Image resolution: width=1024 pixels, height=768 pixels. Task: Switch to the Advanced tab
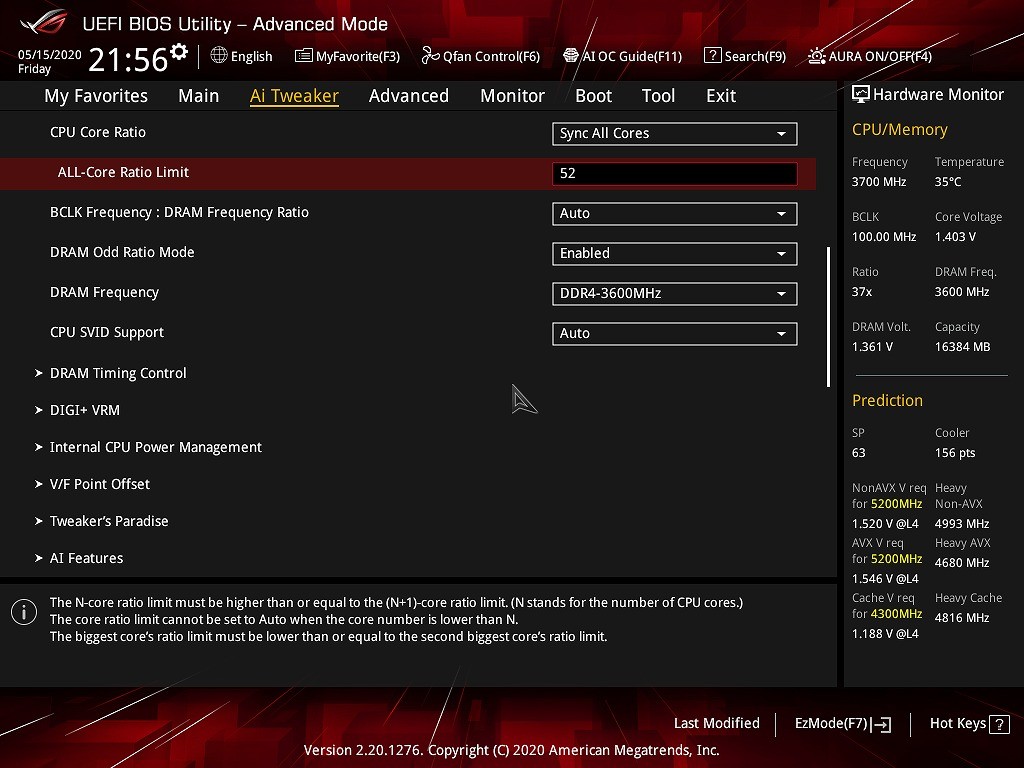(x=408, y=96)
